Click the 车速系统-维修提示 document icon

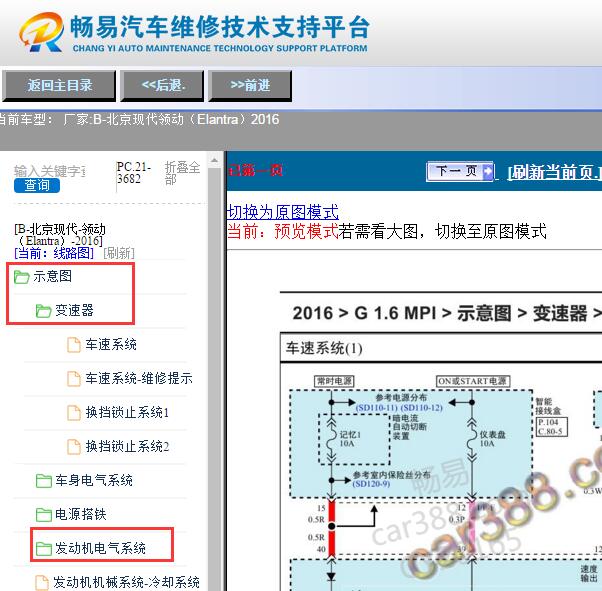tap(74, 379)
